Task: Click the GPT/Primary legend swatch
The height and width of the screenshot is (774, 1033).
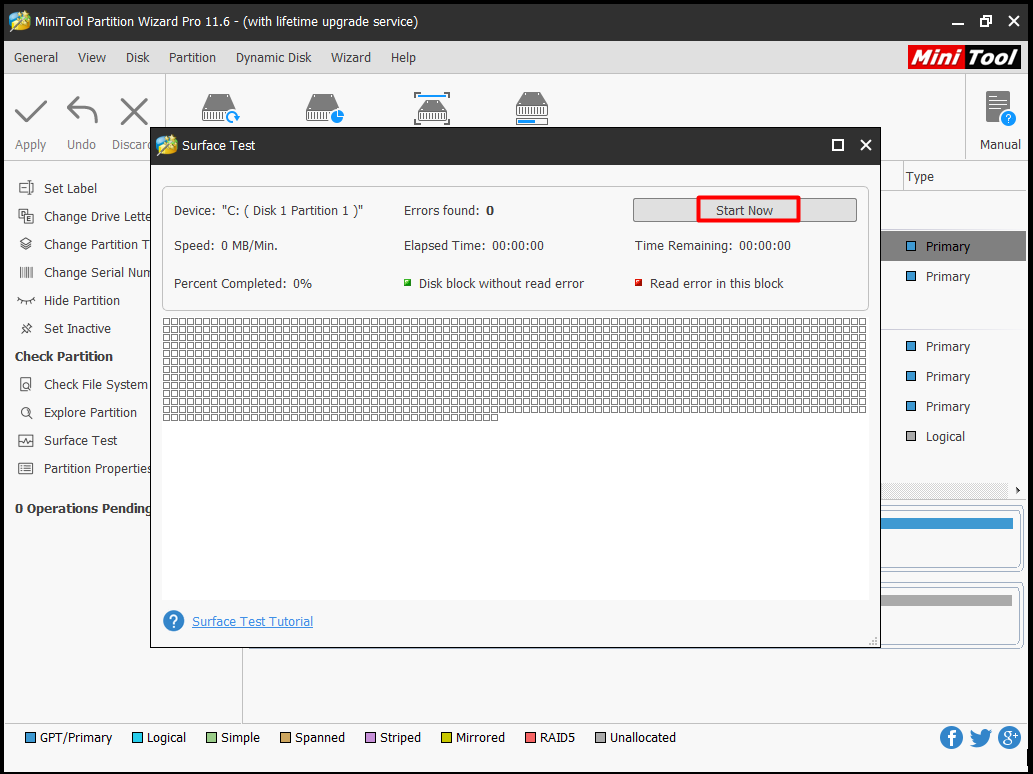Action: 30,738
